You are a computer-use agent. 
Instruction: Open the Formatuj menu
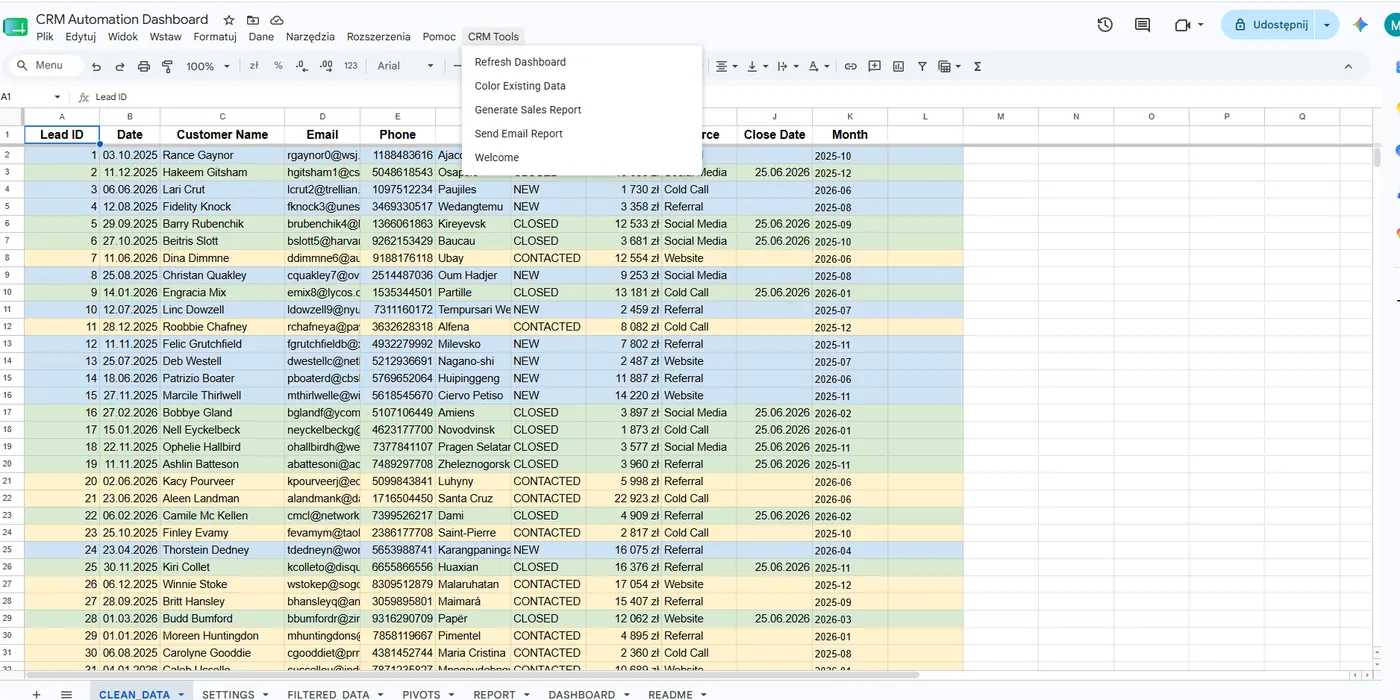coord(215,37)
